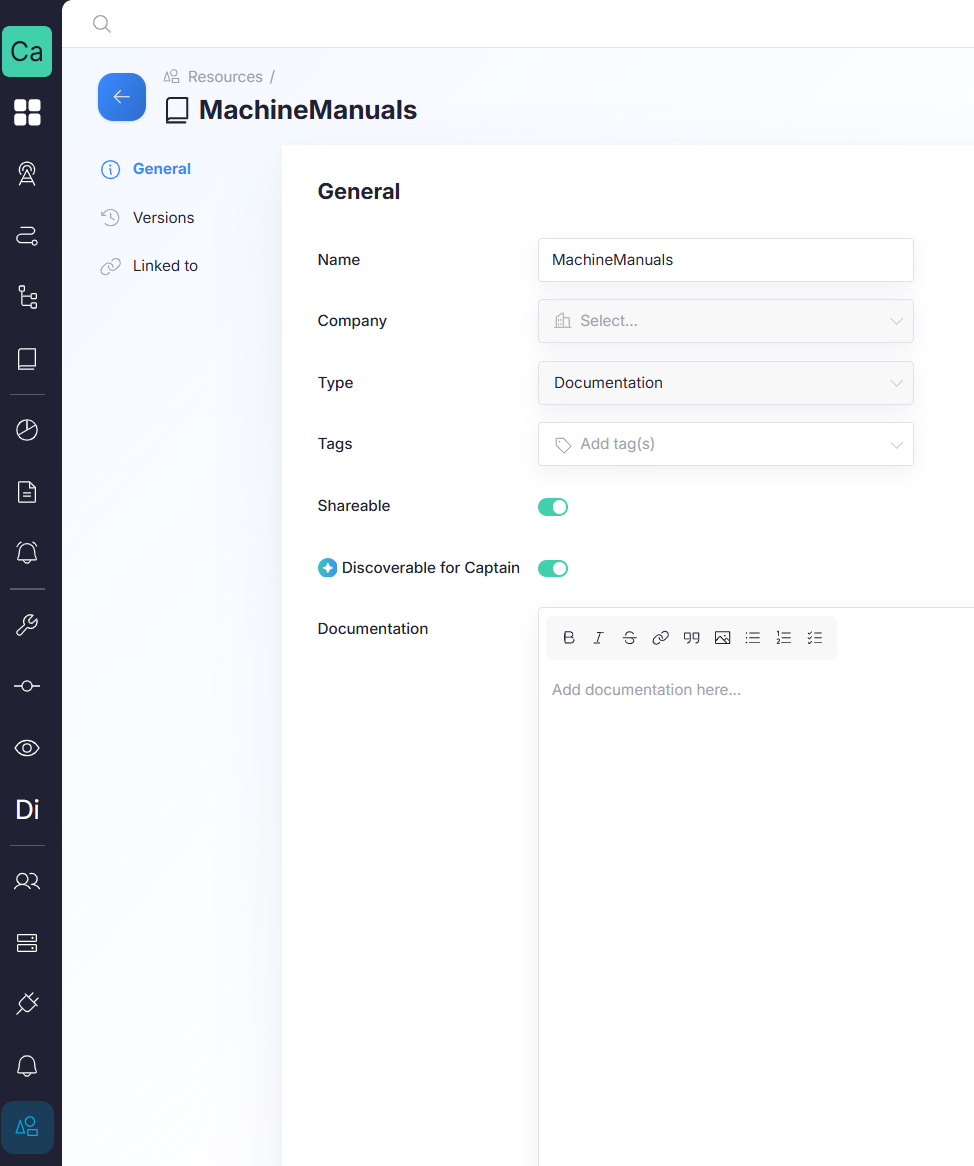The height and width of the screenshot is (1166, 974).
Task: Insert a checklist in documentation editor
Action: (814, 637)
